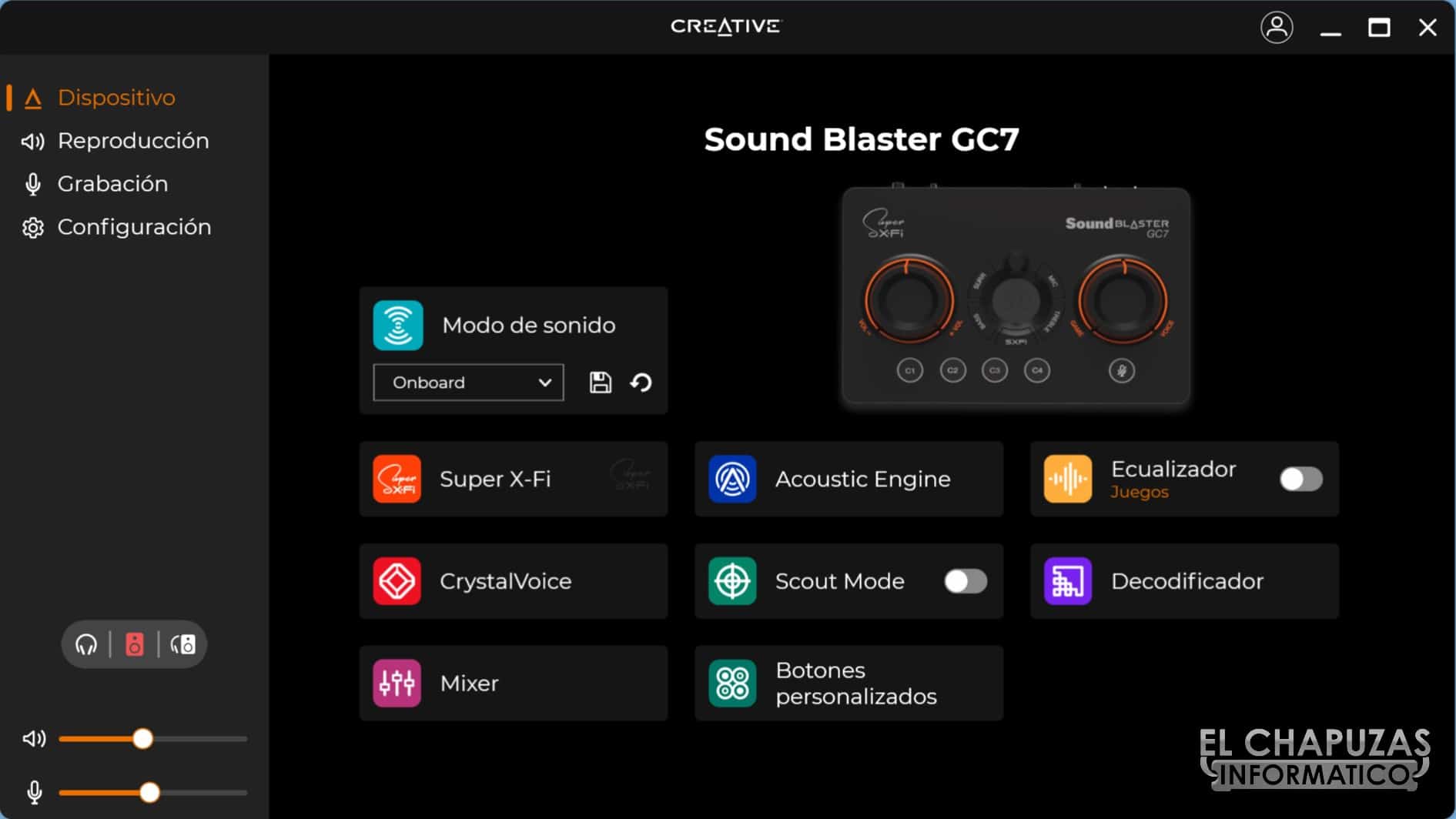
Task: Open the Configuración section
Action: tap(134, 226)
